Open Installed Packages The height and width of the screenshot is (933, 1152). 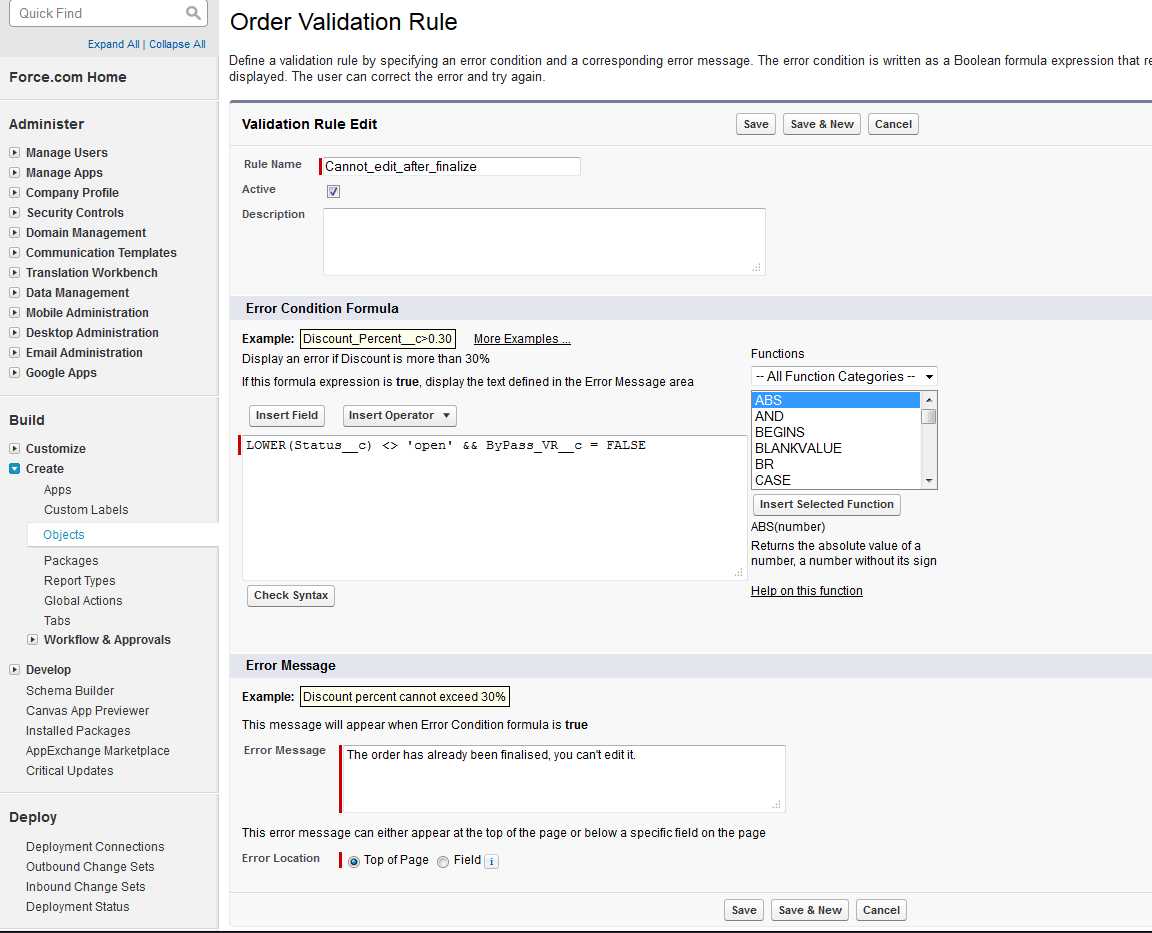78,731
